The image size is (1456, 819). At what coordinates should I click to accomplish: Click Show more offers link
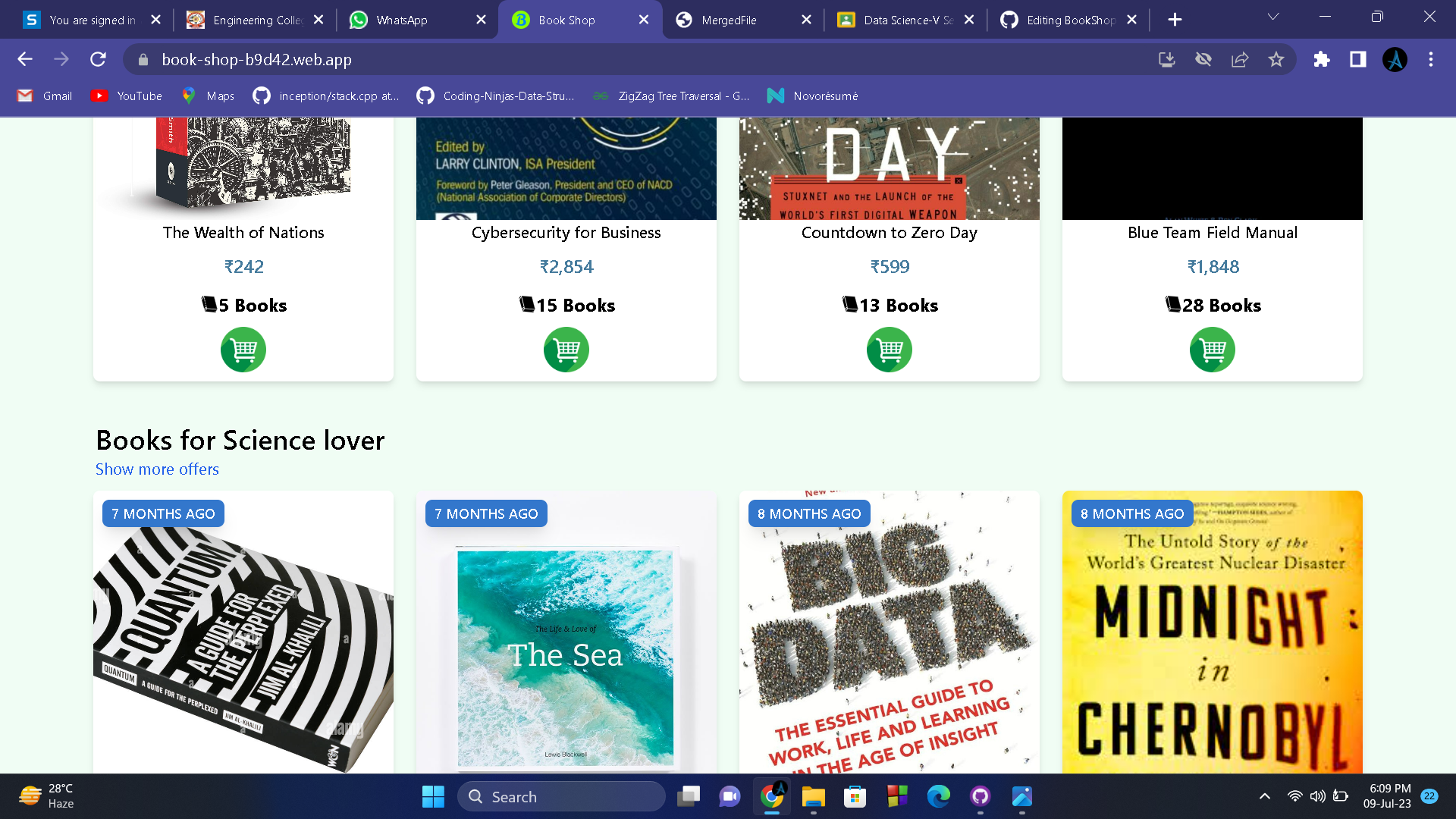click(x=157, y=469)
